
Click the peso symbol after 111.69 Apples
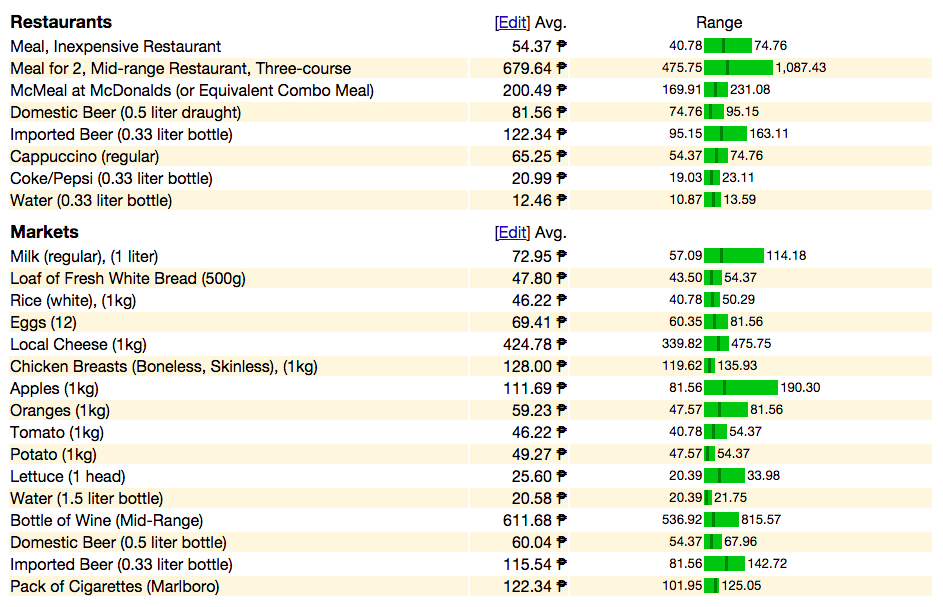click(x=562, y=388)
